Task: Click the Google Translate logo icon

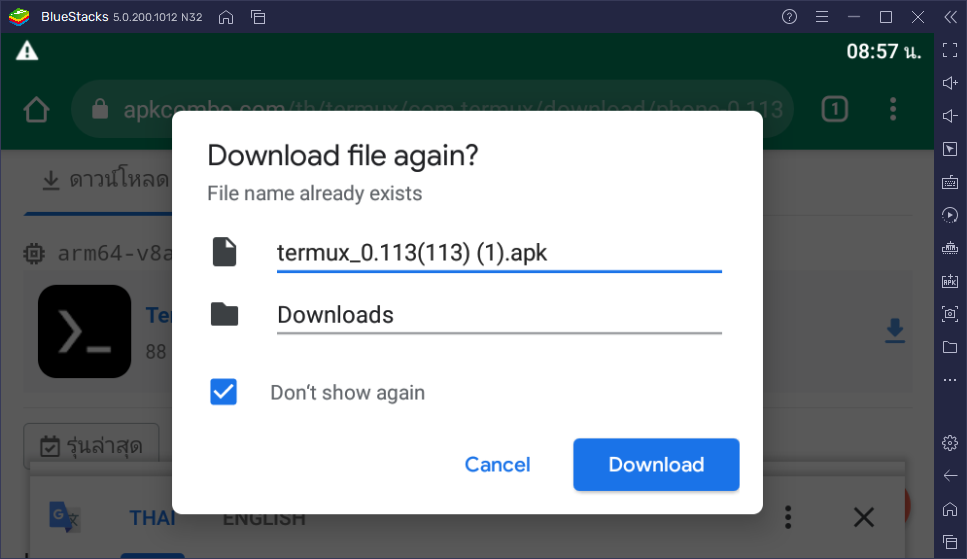Action: (x=65, y=516)
